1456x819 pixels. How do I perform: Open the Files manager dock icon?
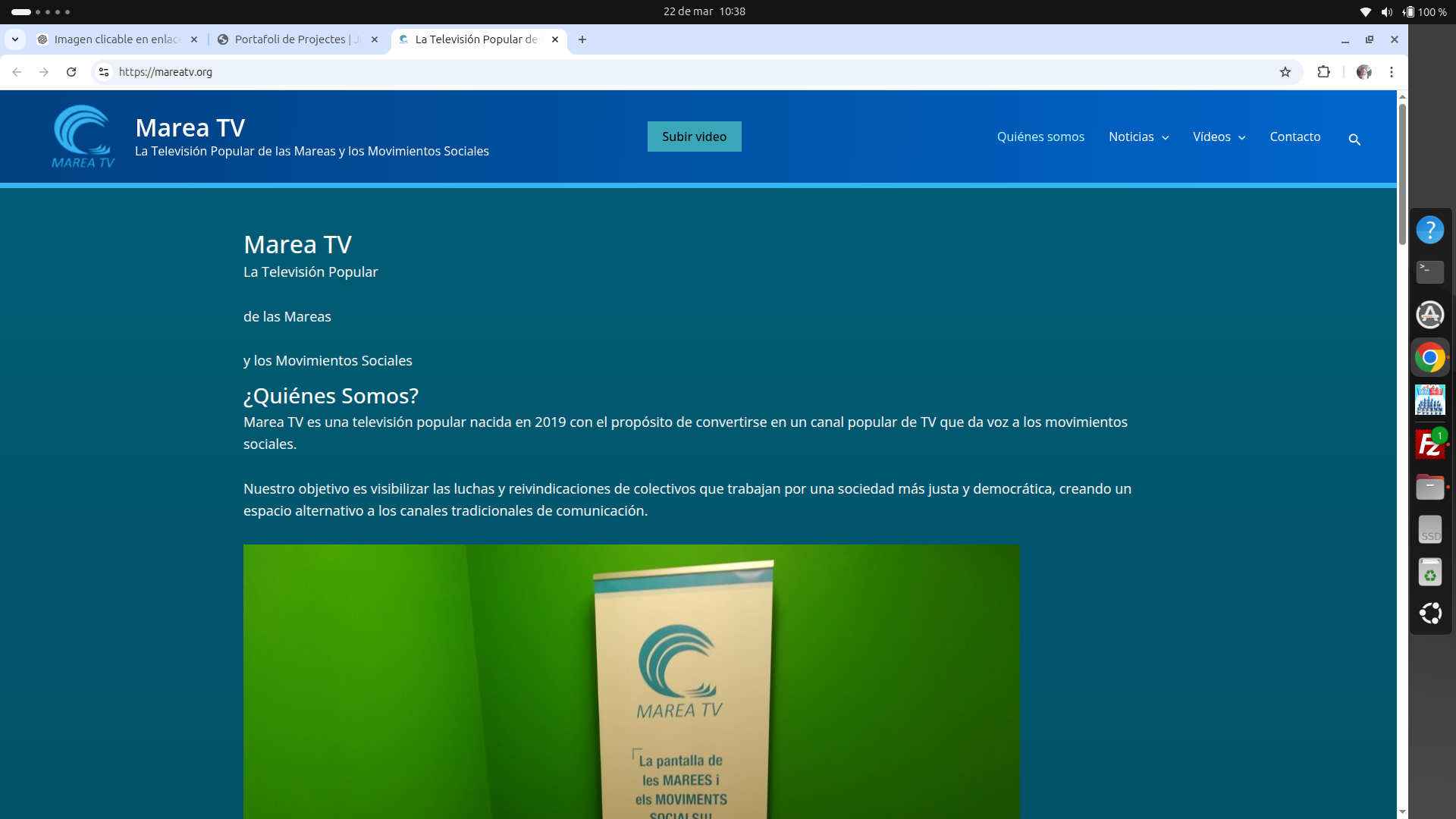tap(1430, 487)
